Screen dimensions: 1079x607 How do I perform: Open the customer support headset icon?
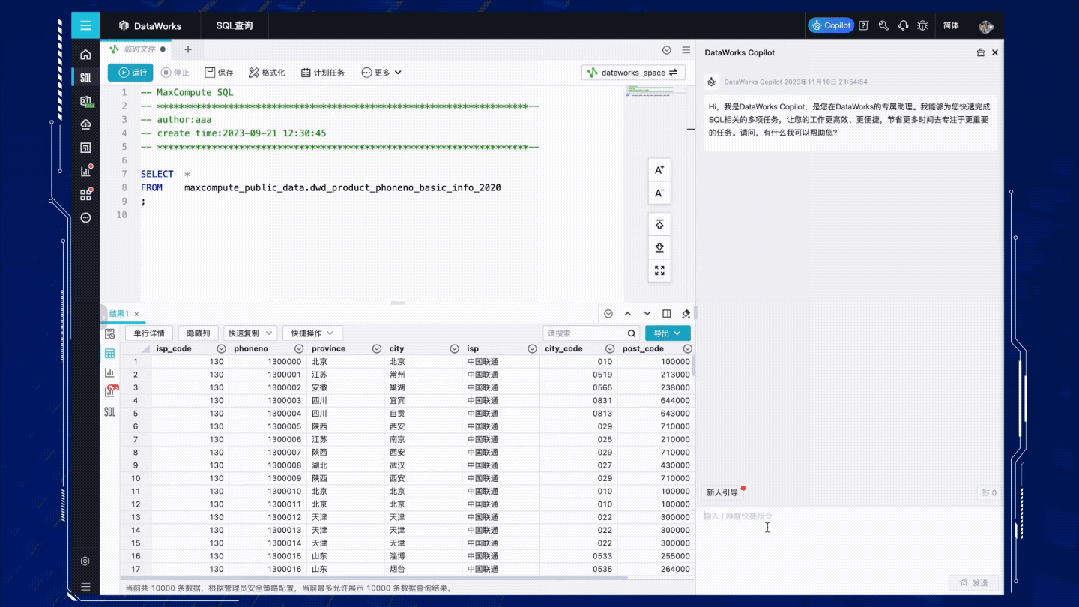(x=903, y=25)
